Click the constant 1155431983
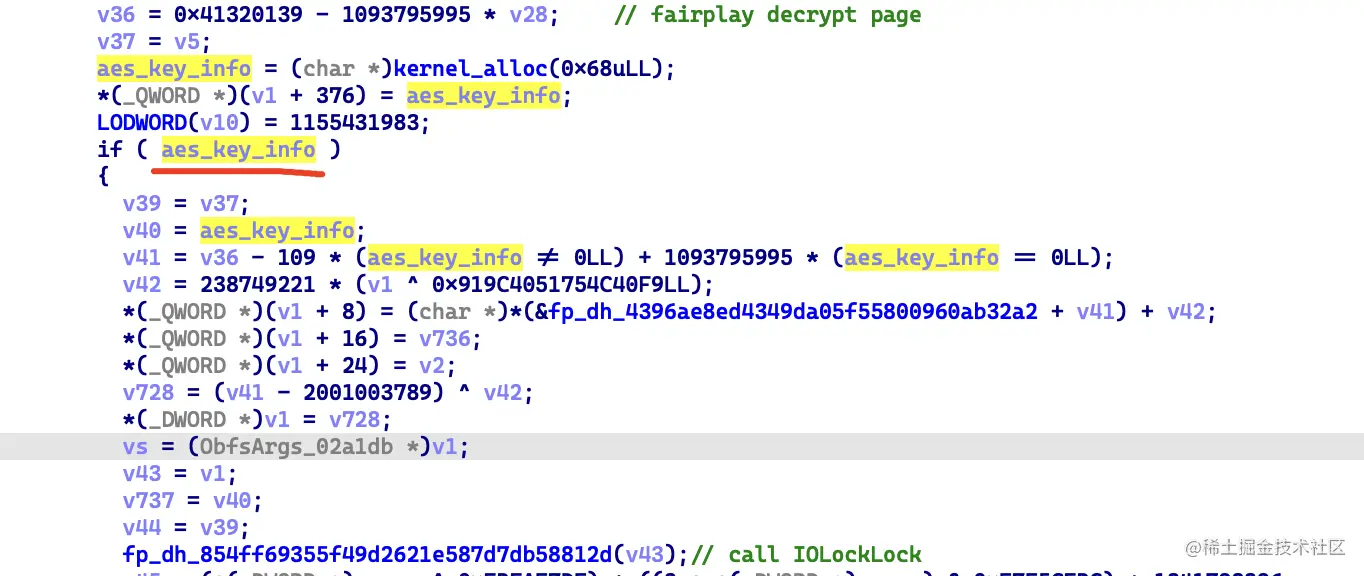Screen dimensions: 1364x576 pos(360,123)
